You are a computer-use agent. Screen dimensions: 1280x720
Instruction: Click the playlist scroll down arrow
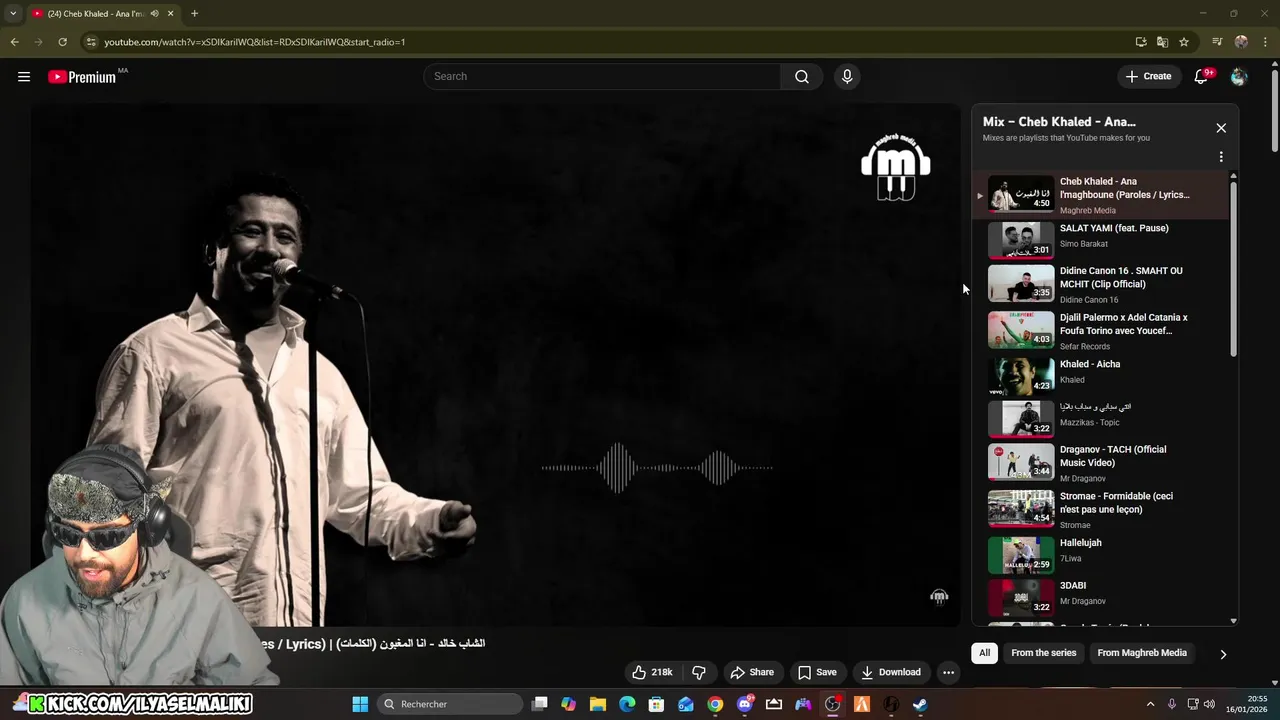(1233, 621)
